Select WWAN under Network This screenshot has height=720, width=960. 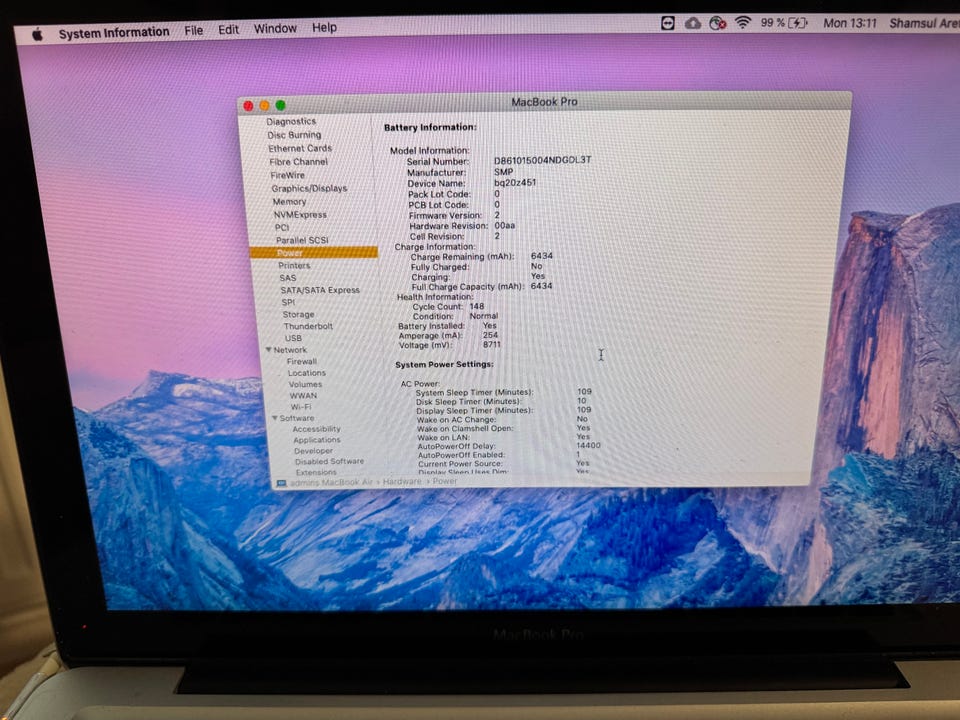pyautogui.click(x=303, y=396)
